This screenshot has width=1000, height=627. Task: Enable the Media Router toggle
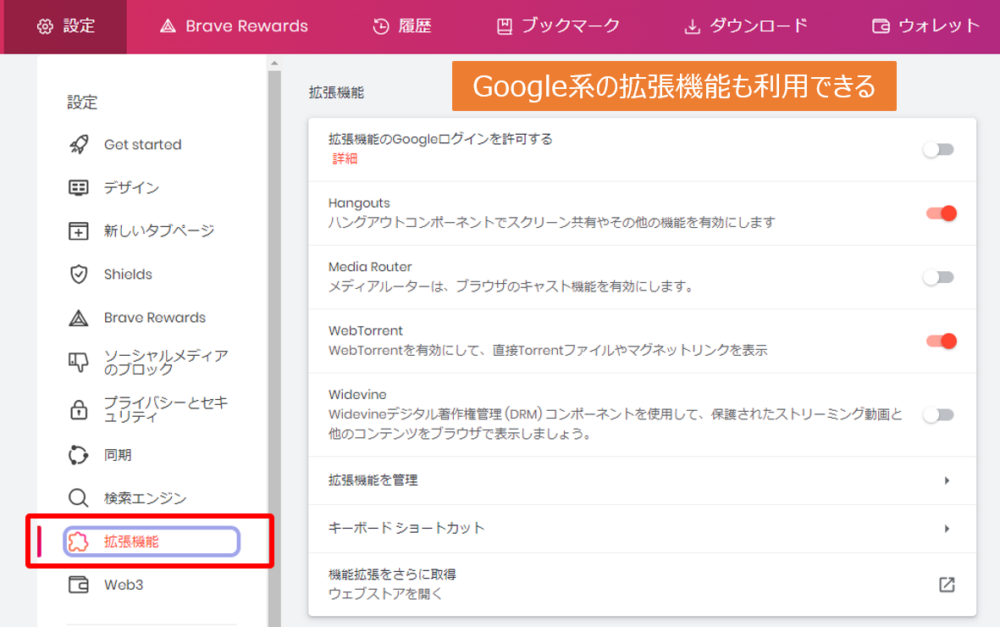[938, 277]
